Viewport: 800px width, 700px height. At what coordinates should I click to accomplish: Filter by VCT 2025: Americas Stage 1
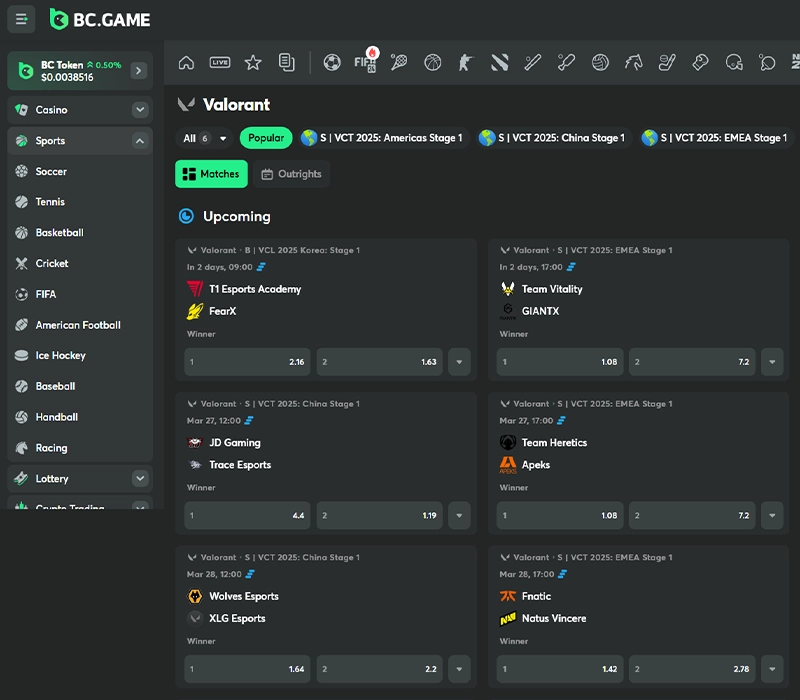(x=383, y=138)
